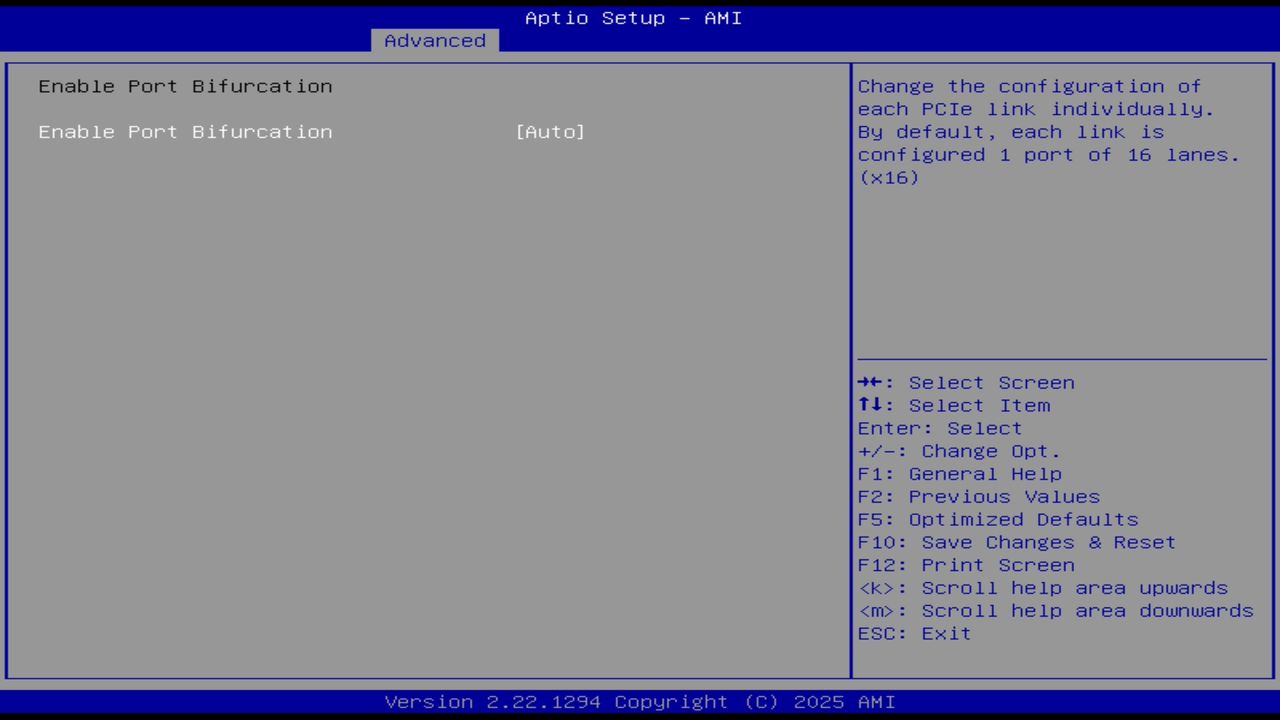Click F10: Save Changes & Reset entry

(x=1016, y=542)
